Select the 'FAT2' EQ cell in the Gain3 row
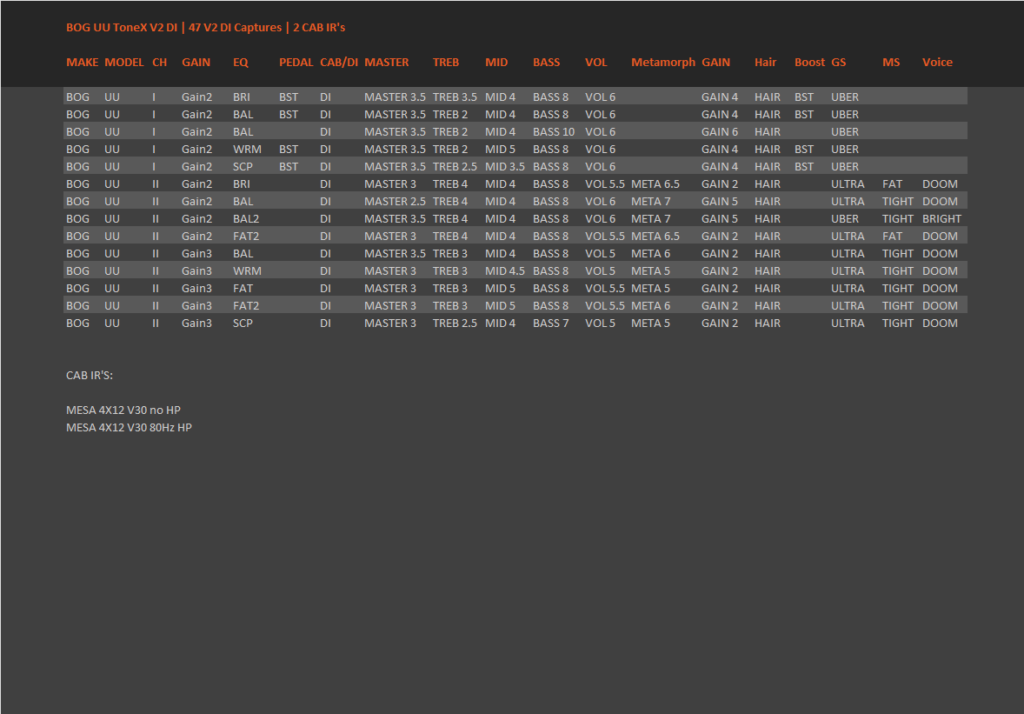1024x714 pixels. [246, 306]
